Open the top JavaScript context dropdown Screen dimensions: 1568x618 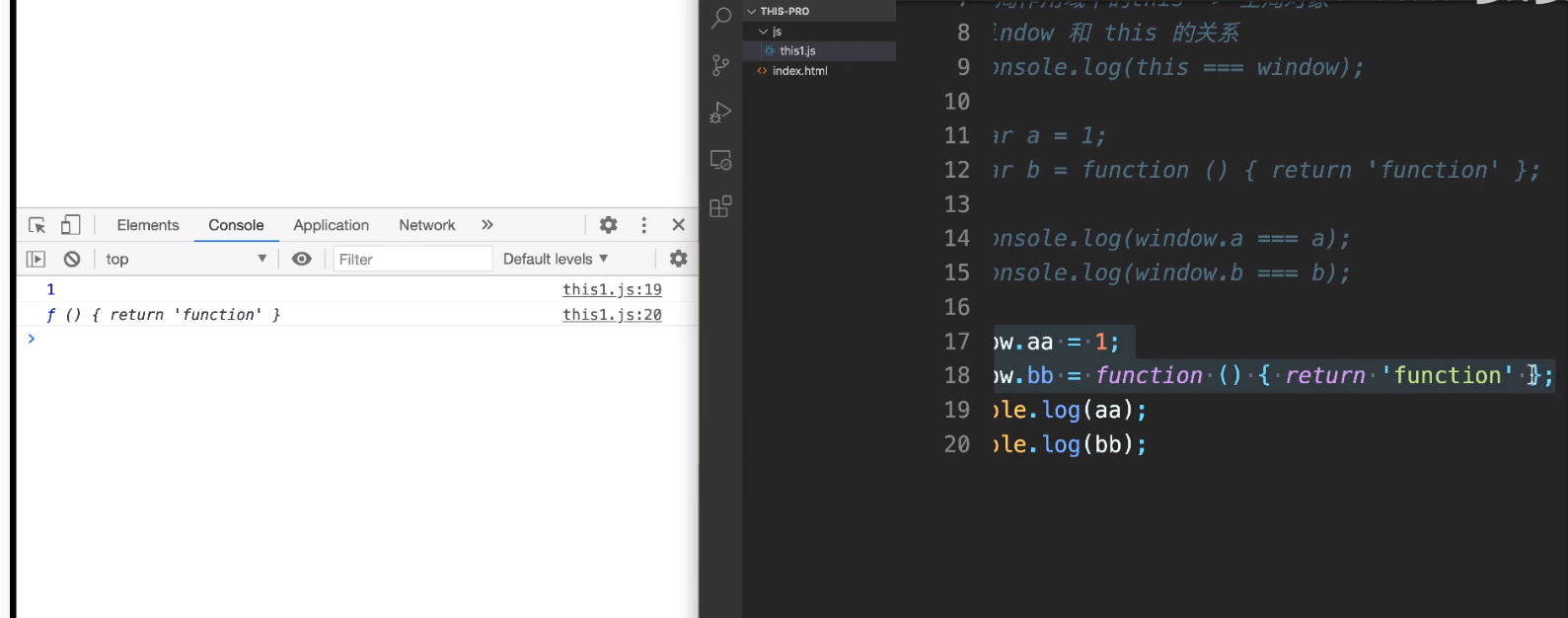coord(186,259)
